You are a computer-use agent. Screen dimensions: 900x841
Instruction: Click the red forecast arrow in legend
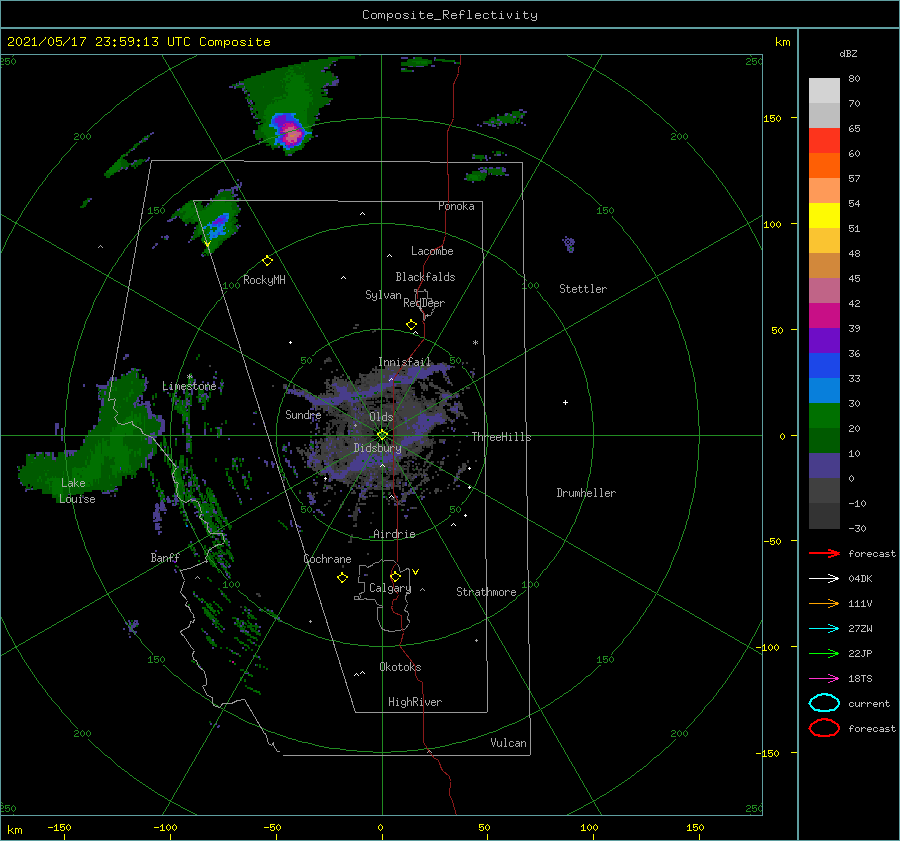pyautogui.click(x=824, y=553)
